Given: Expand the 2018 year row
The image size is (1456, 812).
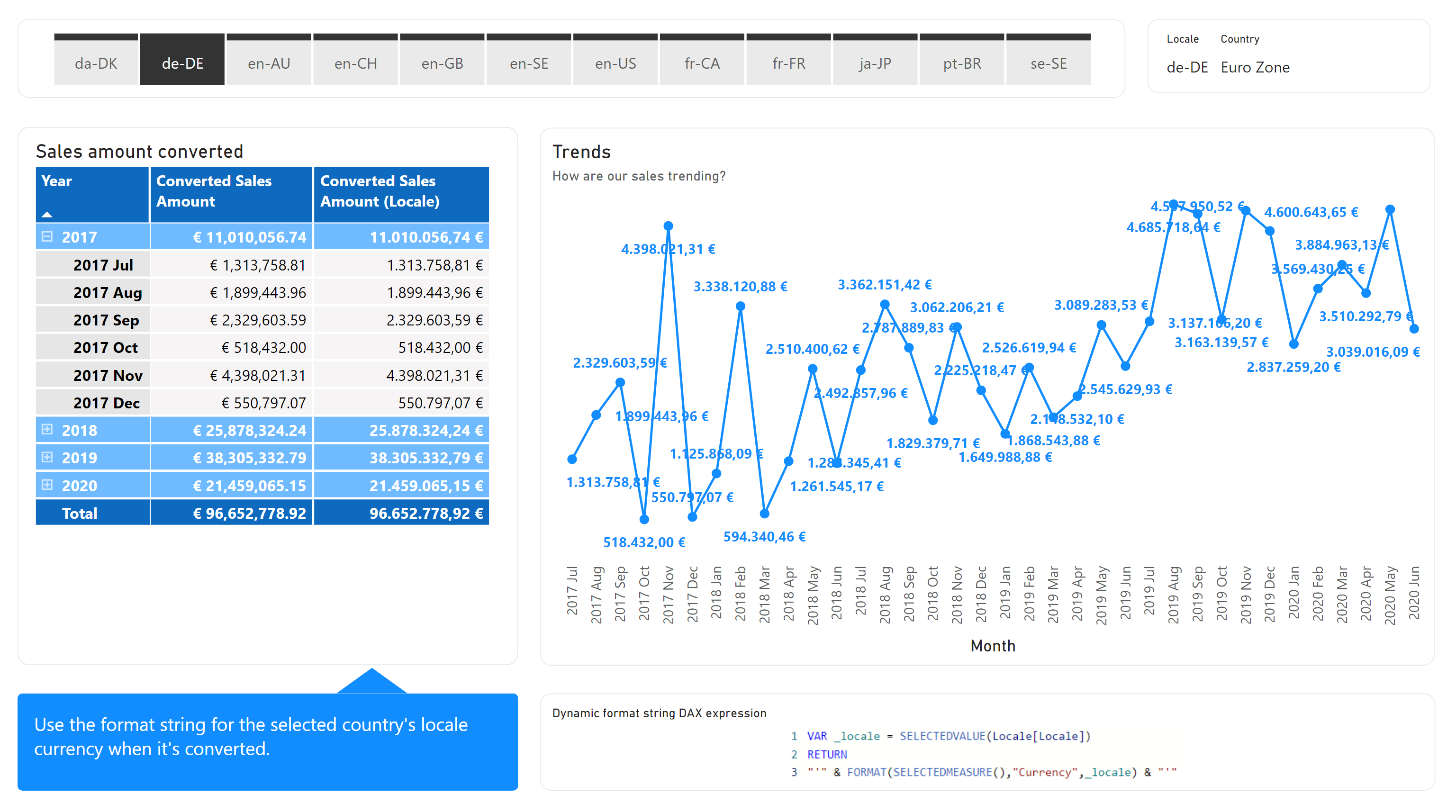Looking at the screenshot, I should point(47,429).
